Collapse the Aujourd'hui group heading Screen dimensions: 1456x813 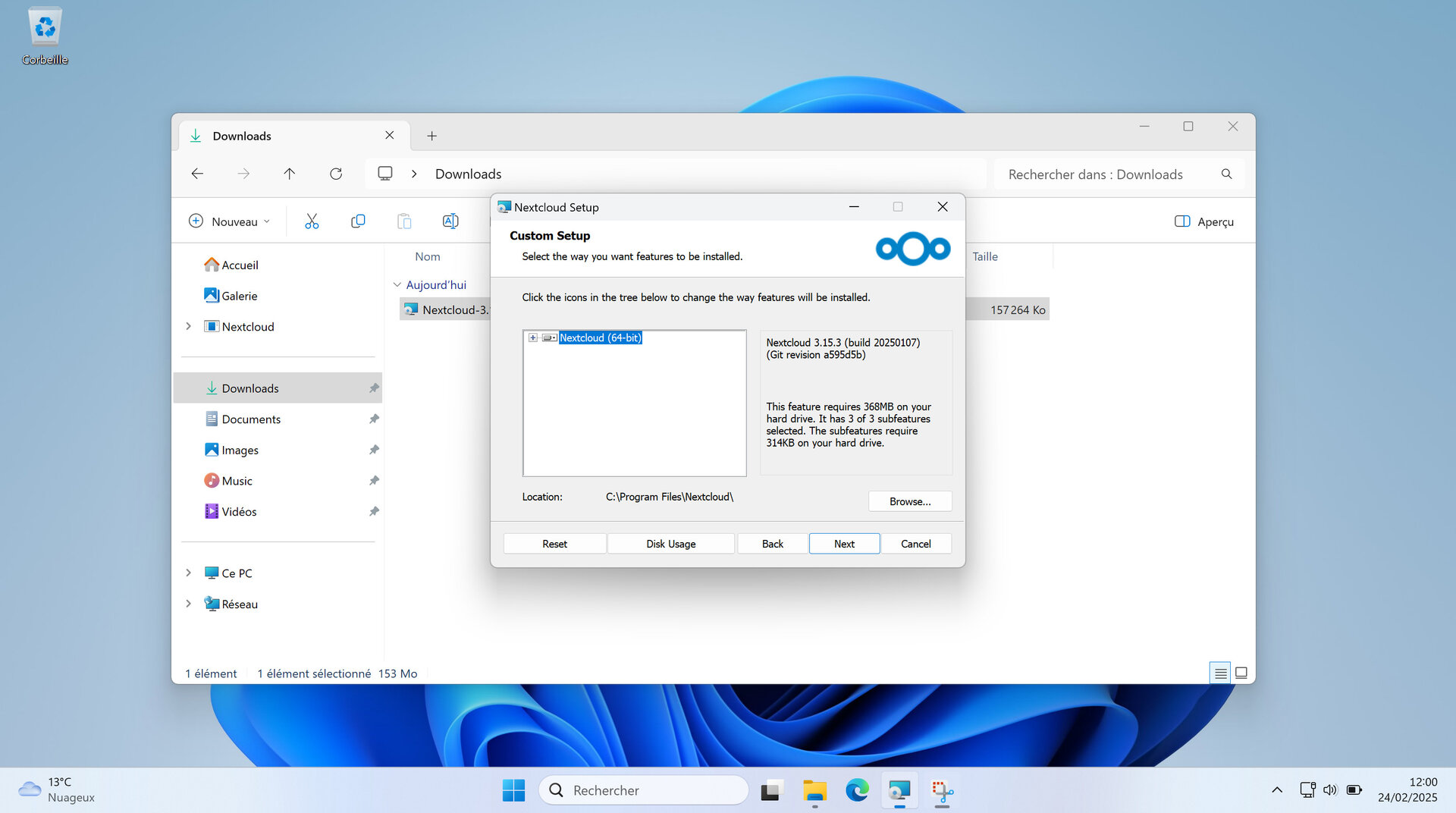[397, 284]
